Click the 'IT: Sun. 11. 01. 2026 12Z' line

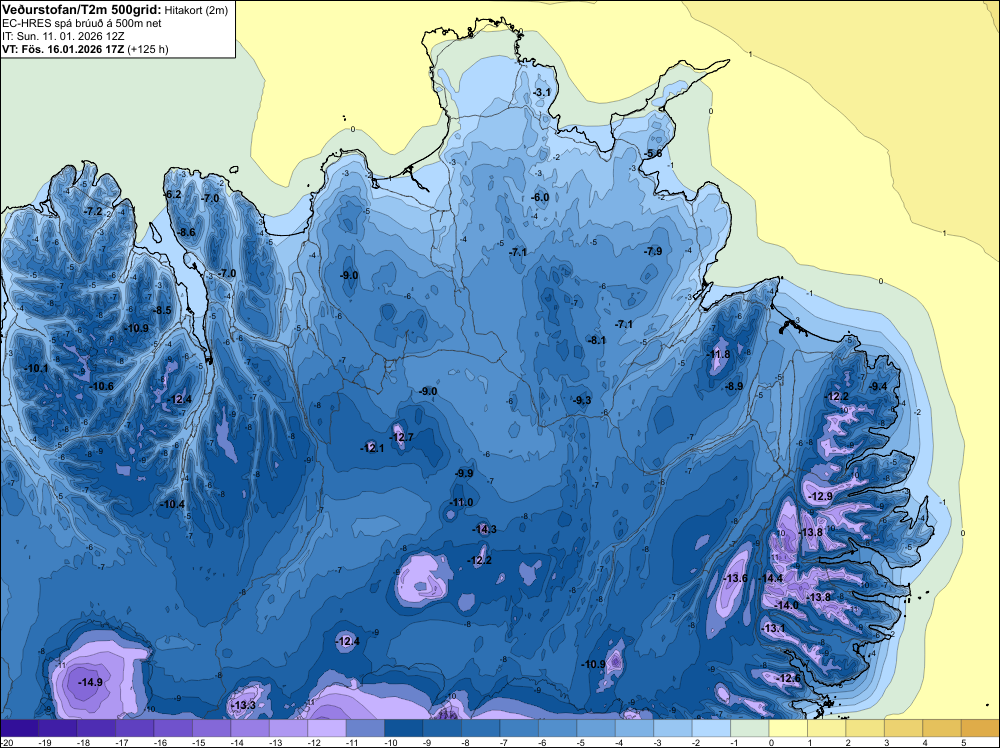pos(63,36)
